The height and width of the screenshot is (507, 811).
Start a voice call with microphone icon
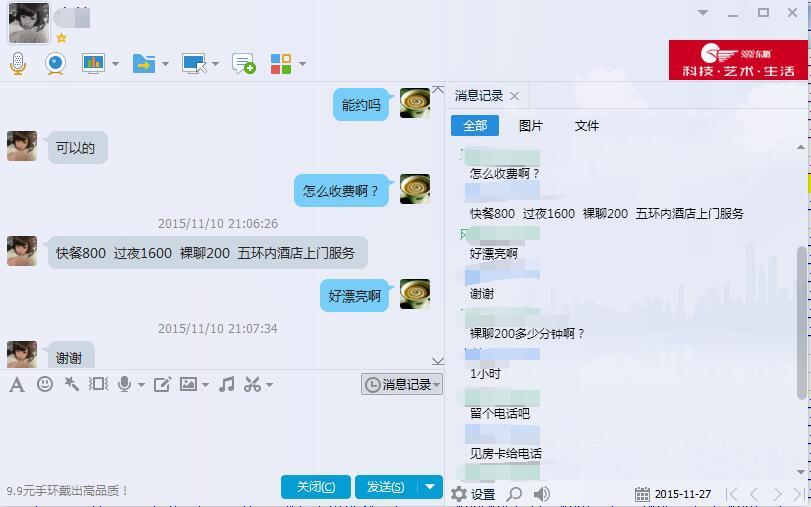18,64
